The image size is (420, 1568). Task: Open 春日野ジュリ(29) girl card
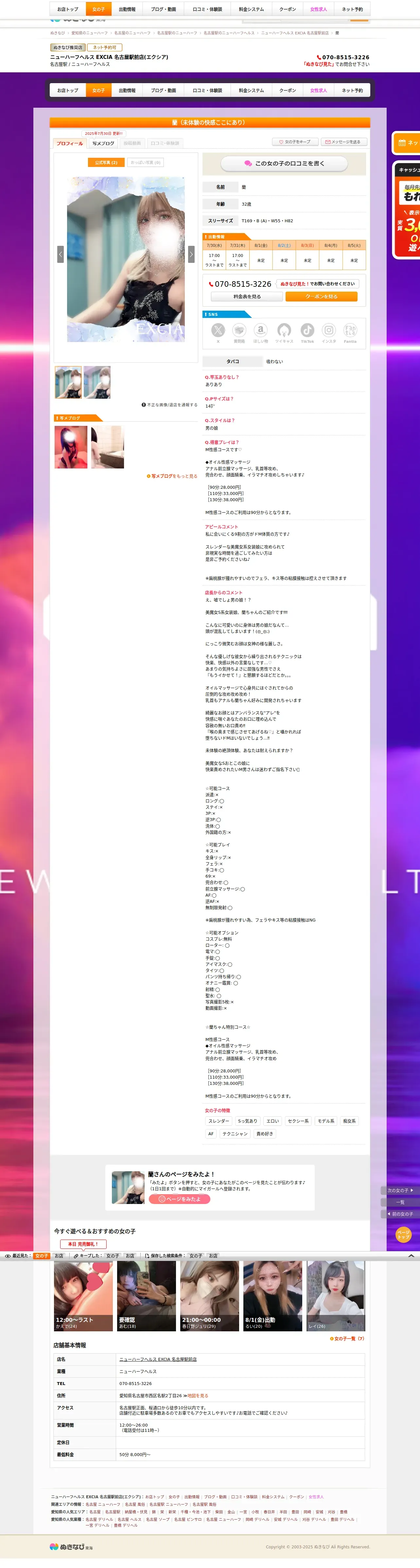tap(210, 1295)
